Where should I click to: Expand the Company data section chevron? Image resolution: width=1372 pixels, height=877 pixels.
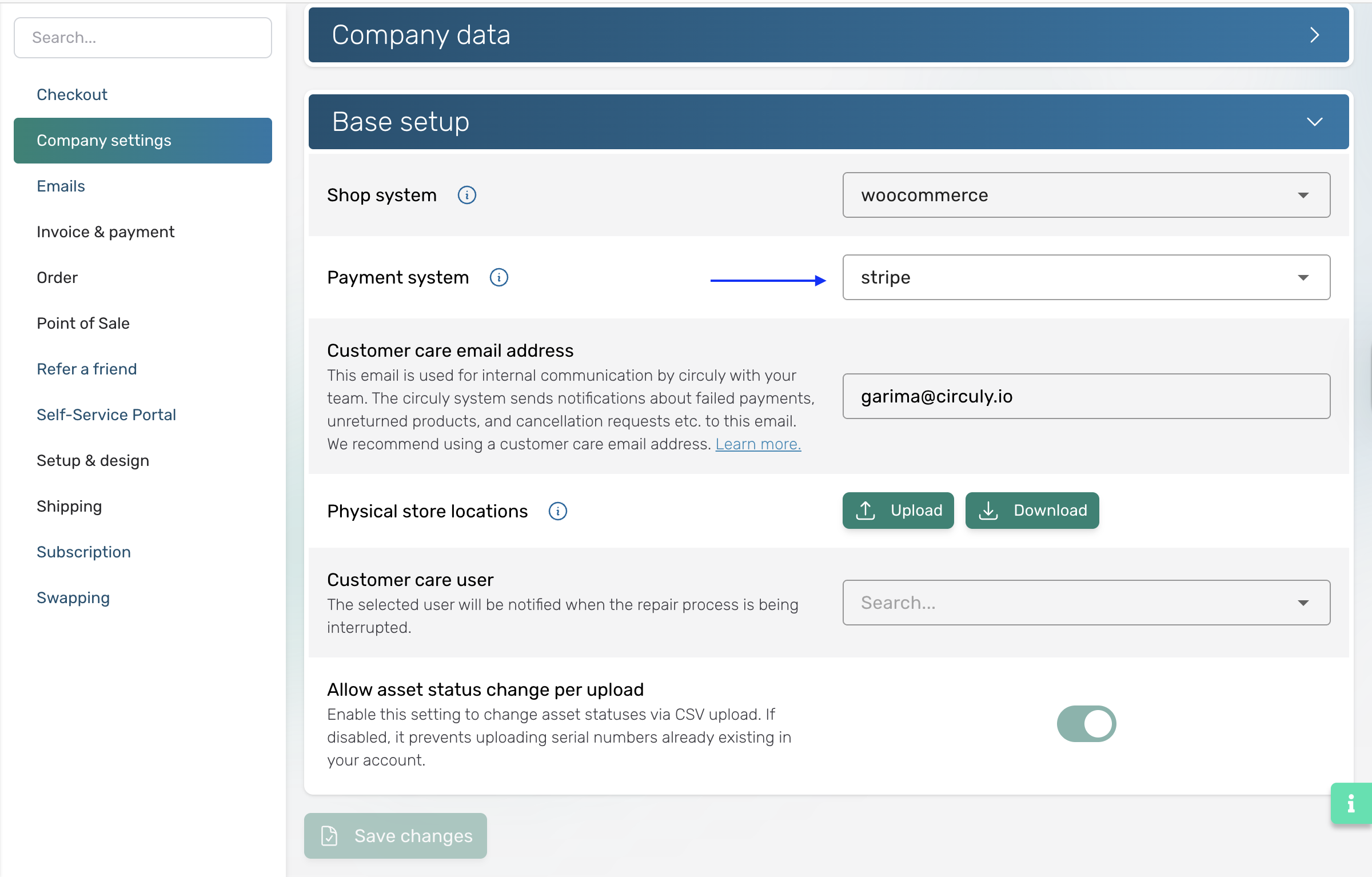(x=1314, y=35)
